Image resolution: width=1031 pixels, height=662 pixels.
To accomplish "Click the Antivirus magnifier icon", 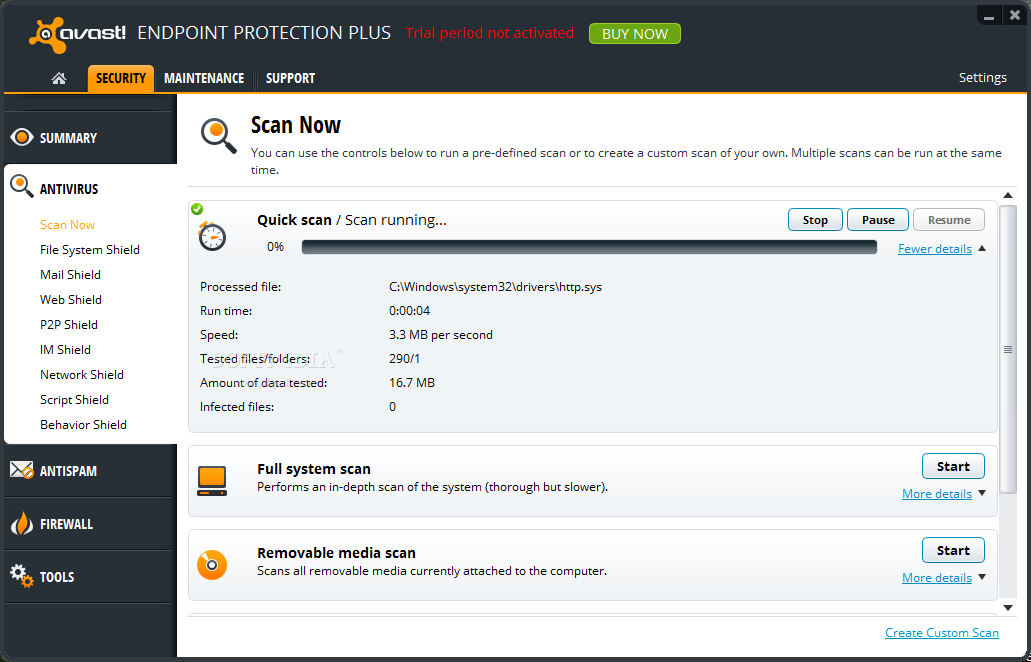I will pos(22,187).
